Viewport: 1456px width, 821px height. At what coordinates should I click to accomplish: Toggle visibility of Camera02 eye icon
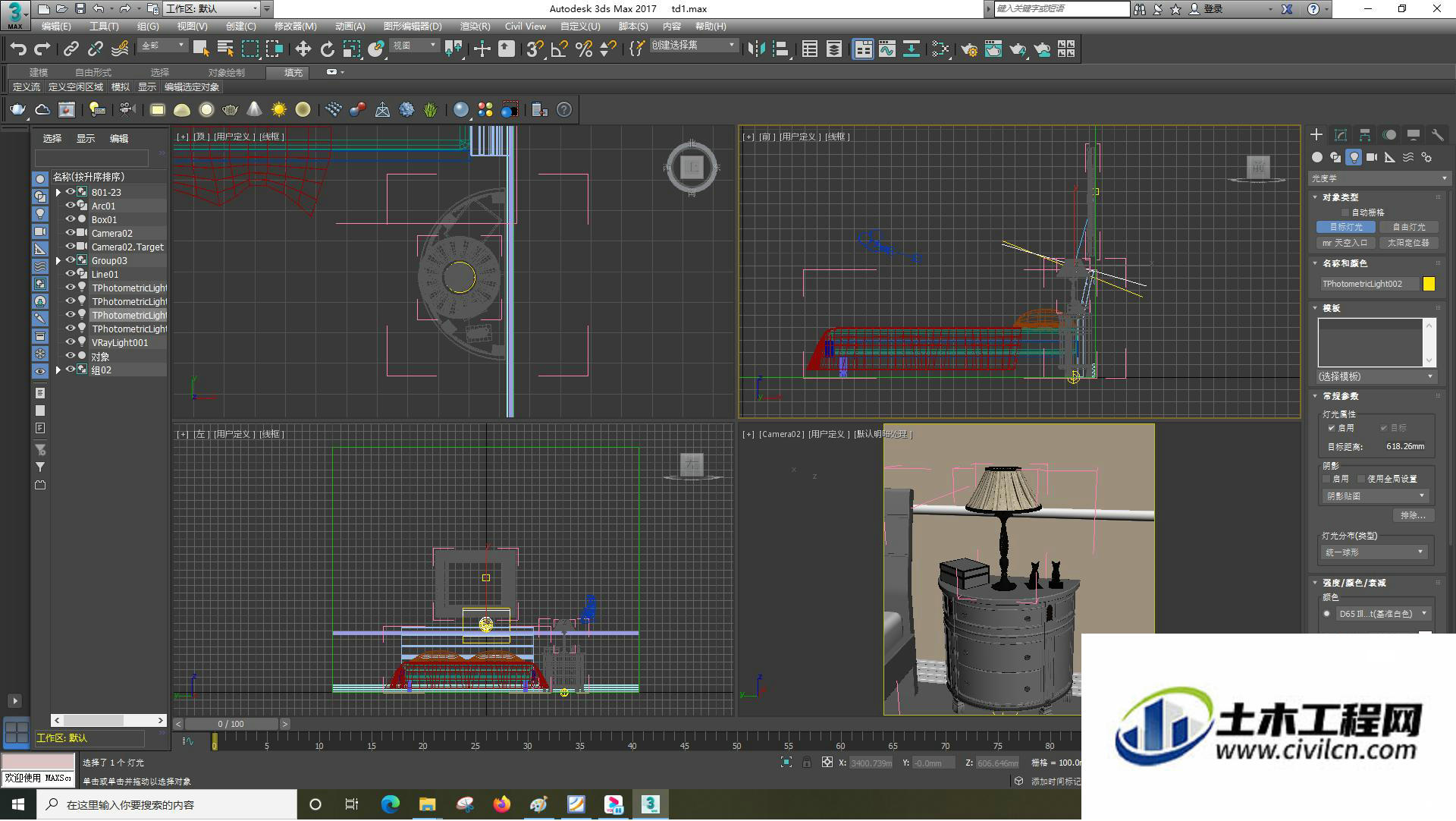[71, 233]
